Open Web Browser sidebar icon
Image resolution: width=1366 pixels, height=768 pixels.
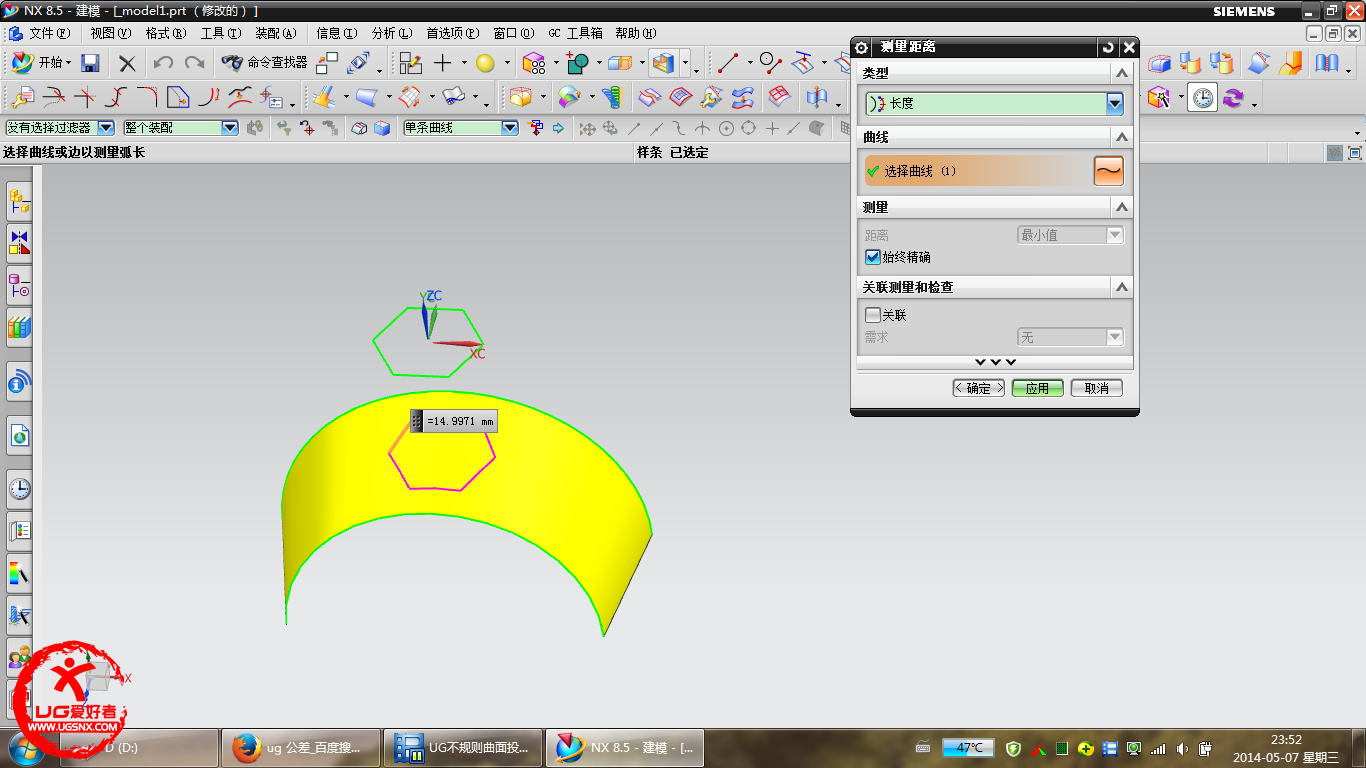coord(19,435)
